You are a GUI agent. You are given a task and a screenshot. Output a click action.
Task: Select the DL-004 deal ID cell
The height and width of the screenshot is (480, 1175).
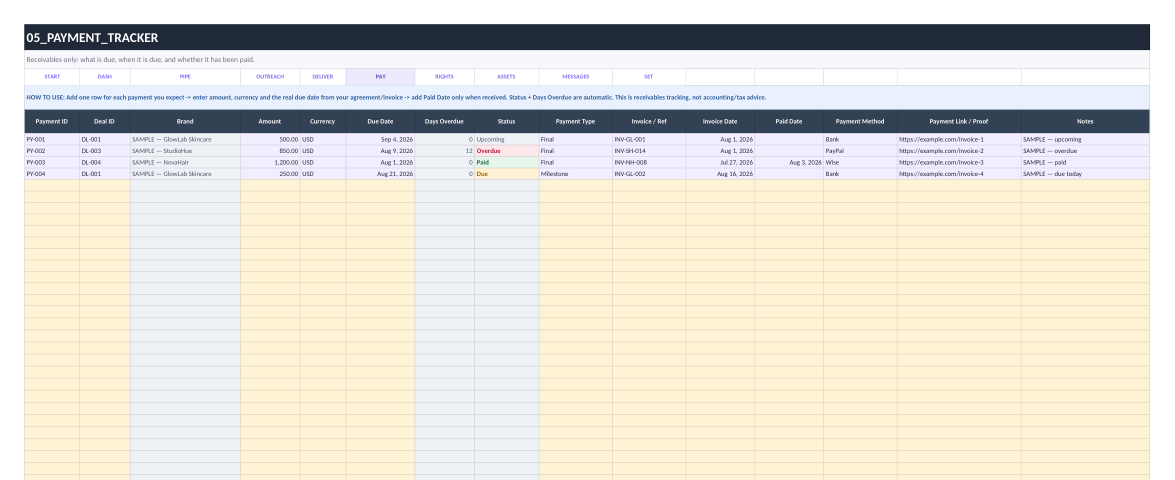[105, 162]
